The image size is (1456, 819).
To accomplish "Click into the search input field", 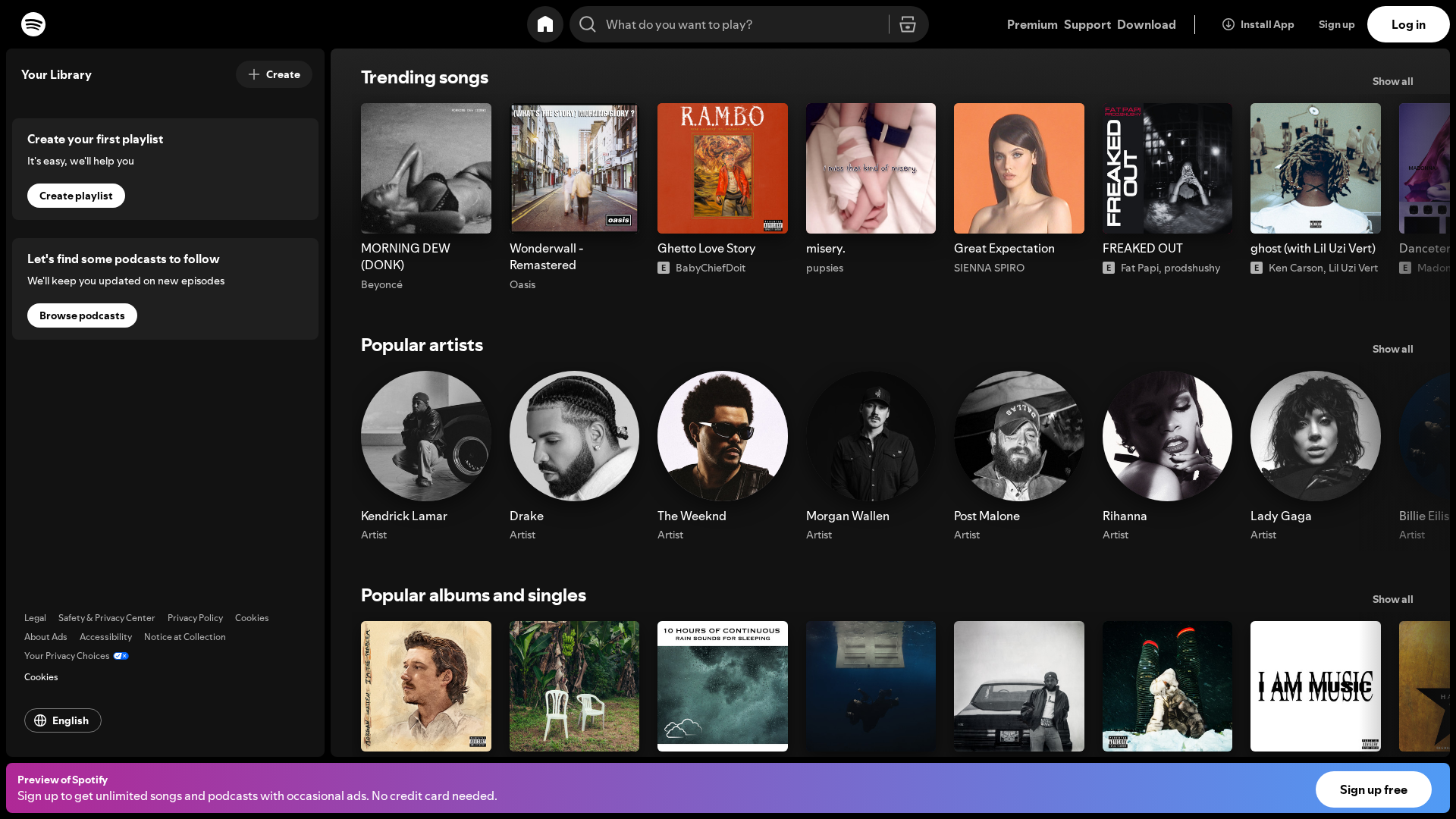I will (x=743, y=24).
